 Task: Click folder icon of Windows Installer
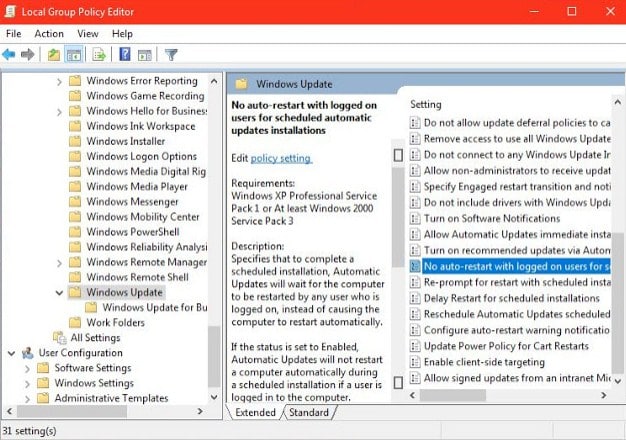[x=75, y=141]
